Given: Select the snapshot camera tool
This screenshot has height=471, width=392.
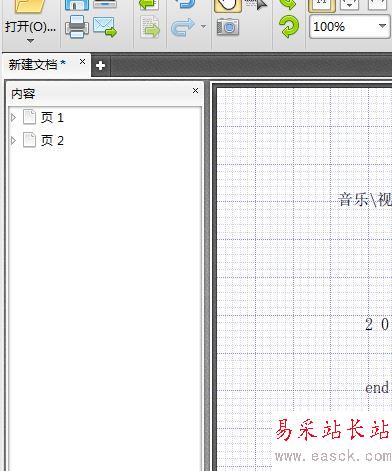Looking at the screenshot, I should point(228,27).
